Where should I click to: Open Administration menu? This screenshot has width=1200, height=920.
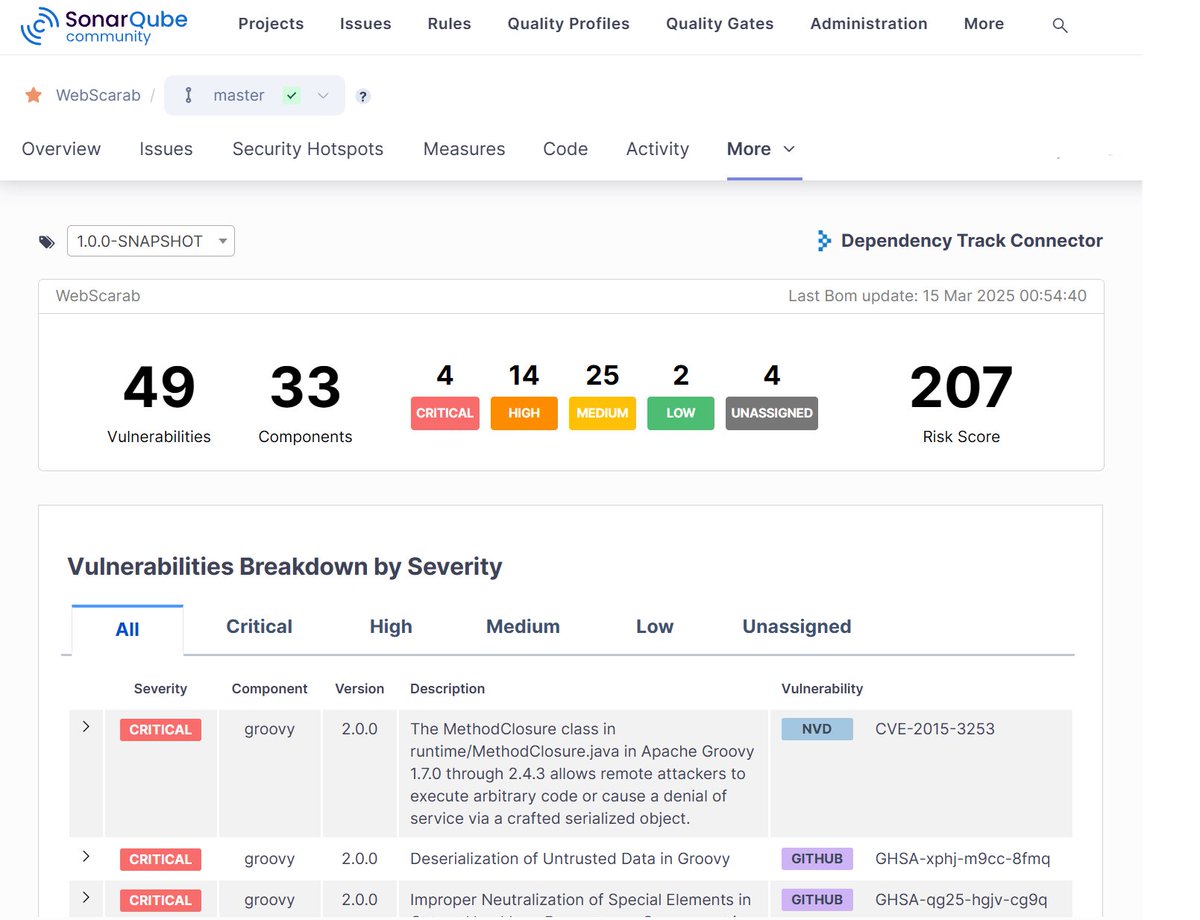[869, 24]
